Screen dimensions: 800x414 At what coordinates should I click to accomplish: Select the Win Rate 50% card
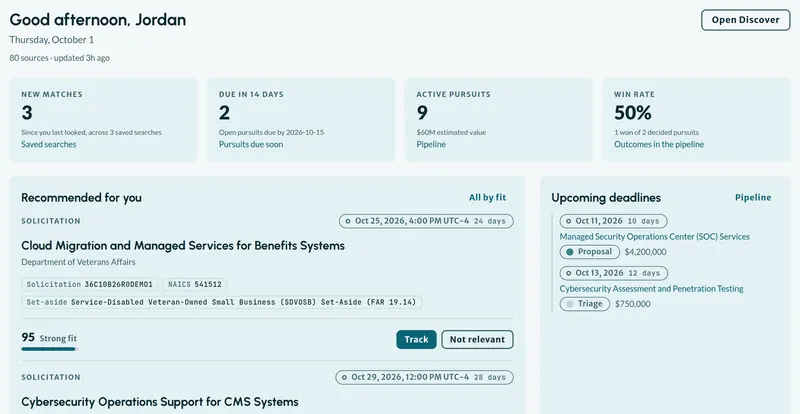click(696, 120)
